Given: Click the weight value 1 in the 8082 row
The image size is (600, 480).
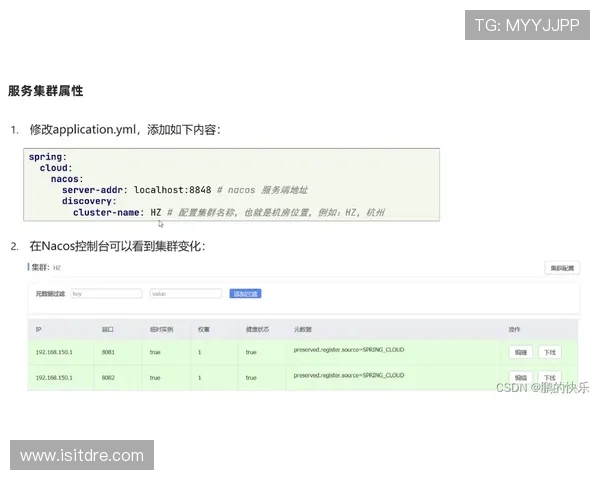Looking at the screenshot, I should tap(199, 377).
